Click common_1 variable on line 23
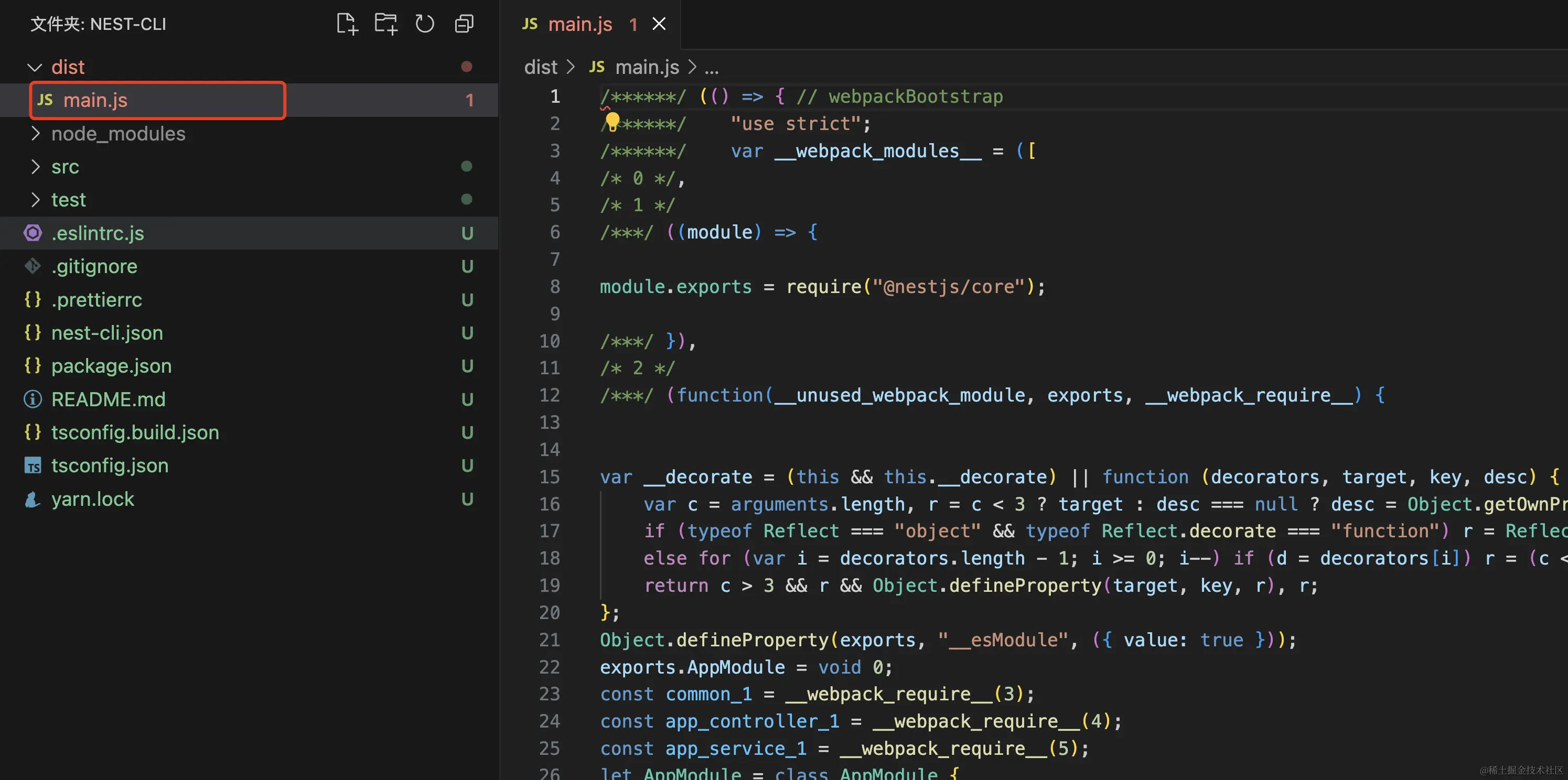The image size is (1568, 780). pos(708,694)
